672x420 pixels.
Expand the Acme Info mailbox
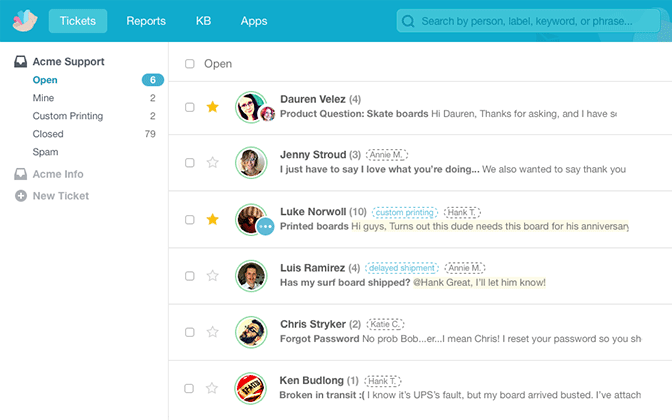58,174
